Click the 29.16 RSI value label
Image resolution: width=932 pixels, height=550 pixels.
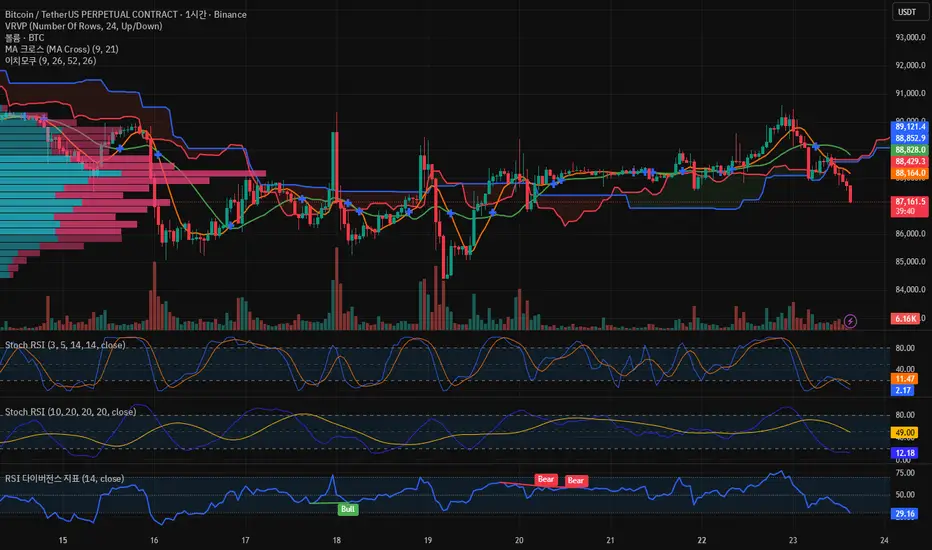(905, 514)
